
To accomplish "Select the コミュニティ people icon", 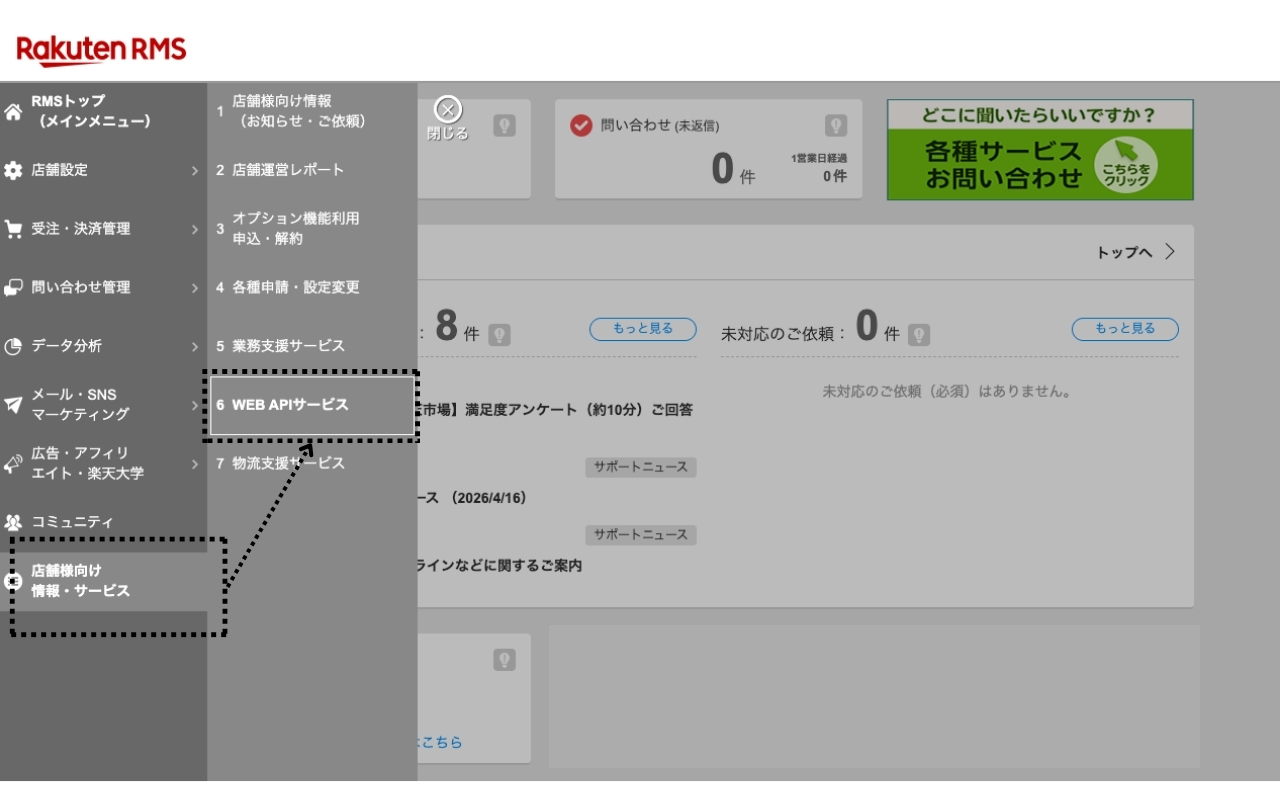I will click(x=15, y=521).
